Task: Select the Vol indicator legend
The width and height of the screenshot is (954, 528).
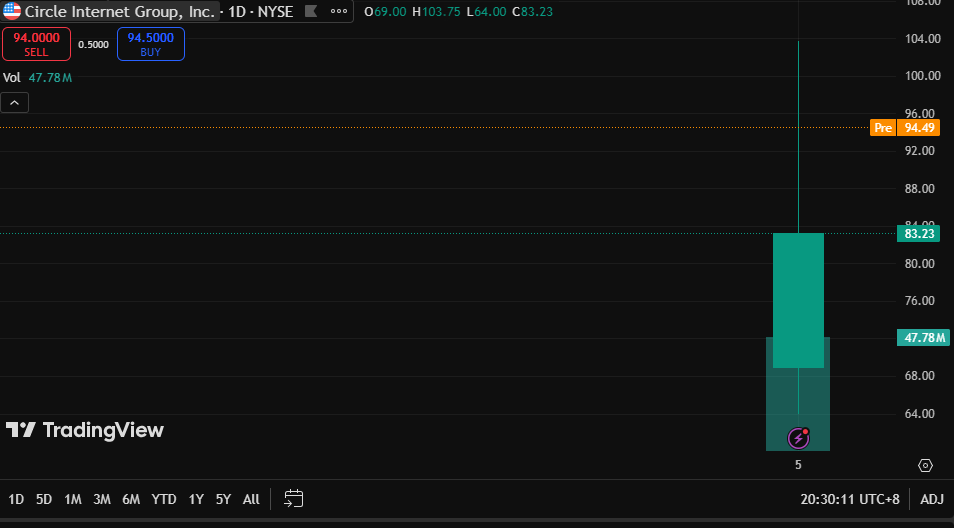Action: (37, 78)
